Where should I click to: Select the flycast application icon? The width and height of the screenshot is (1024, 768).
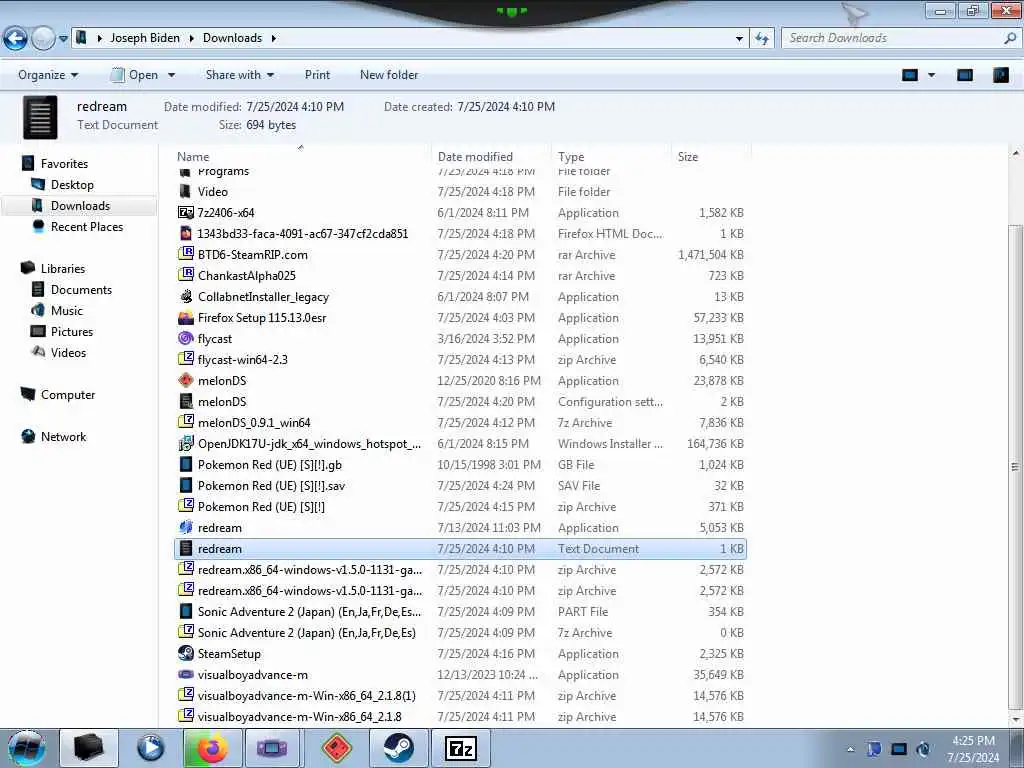(x=185, y=338)
